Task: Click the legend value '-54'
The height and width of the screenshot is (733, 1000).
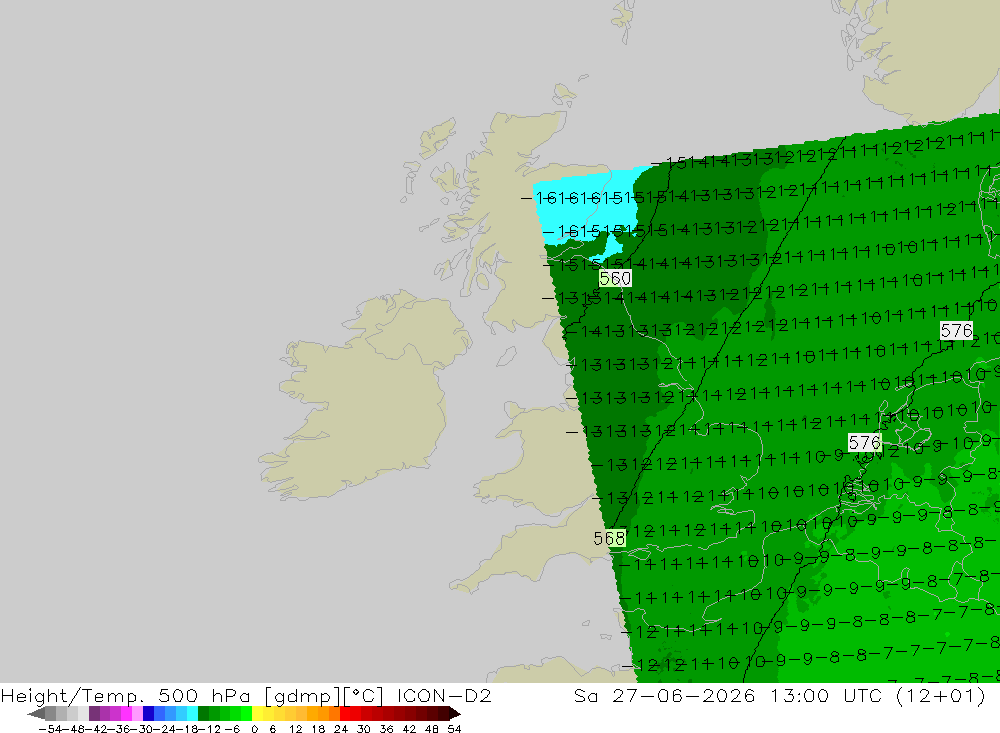Action: 48,729
